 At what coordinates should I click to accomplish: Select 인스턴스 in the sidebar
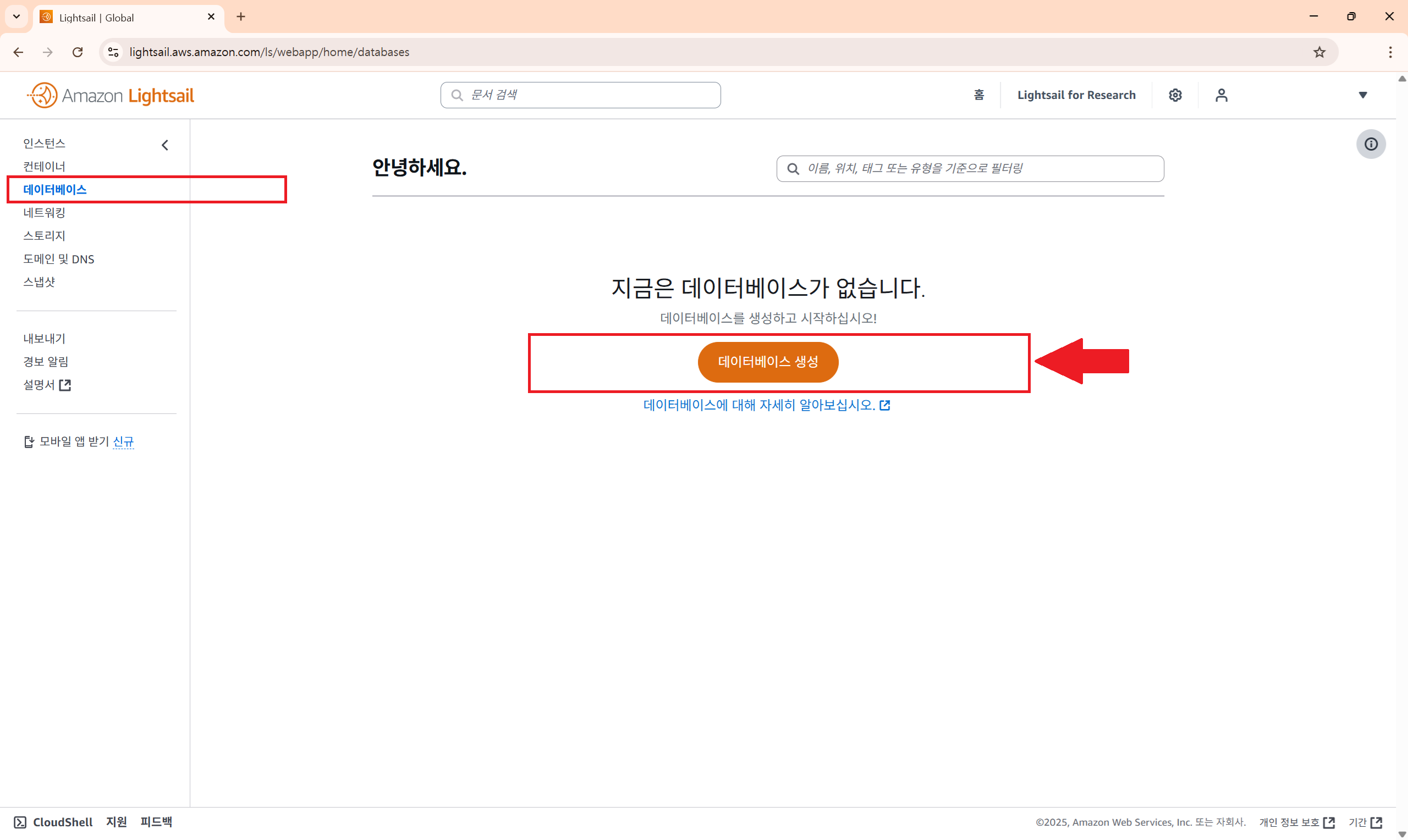coord(44,143)
